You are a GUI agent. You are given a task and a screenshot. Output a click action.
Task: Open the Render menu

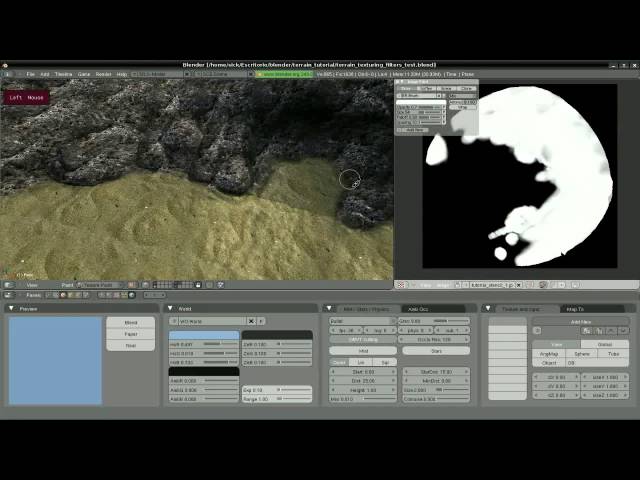tap(103, 74)
